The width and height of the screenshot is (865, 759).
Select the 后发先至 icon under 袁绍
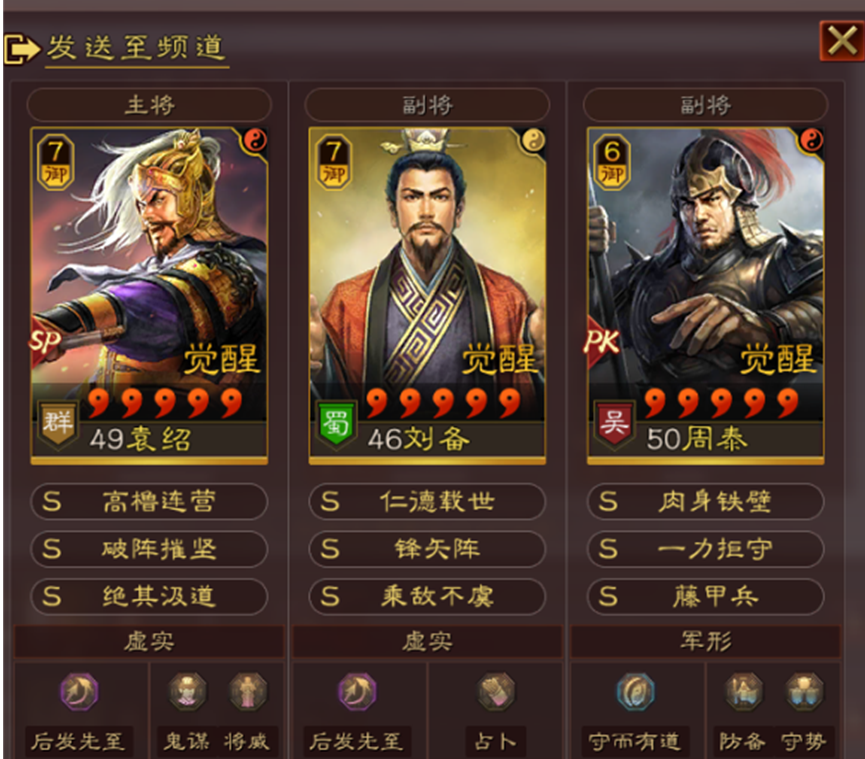pyautogui.click(x=79, y=691)
